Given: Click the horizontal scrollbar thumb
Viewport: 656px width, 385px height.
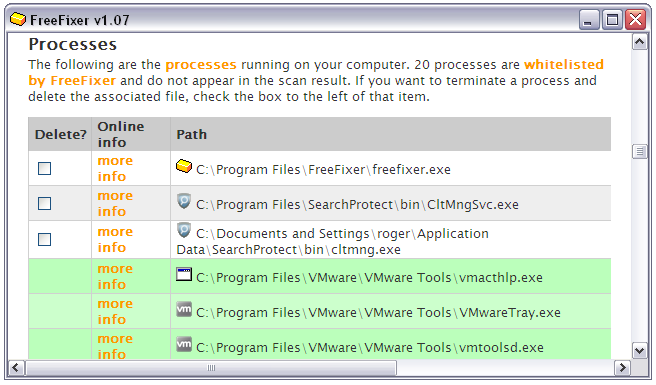Looking at the screenshot, I should pos(211,368).
